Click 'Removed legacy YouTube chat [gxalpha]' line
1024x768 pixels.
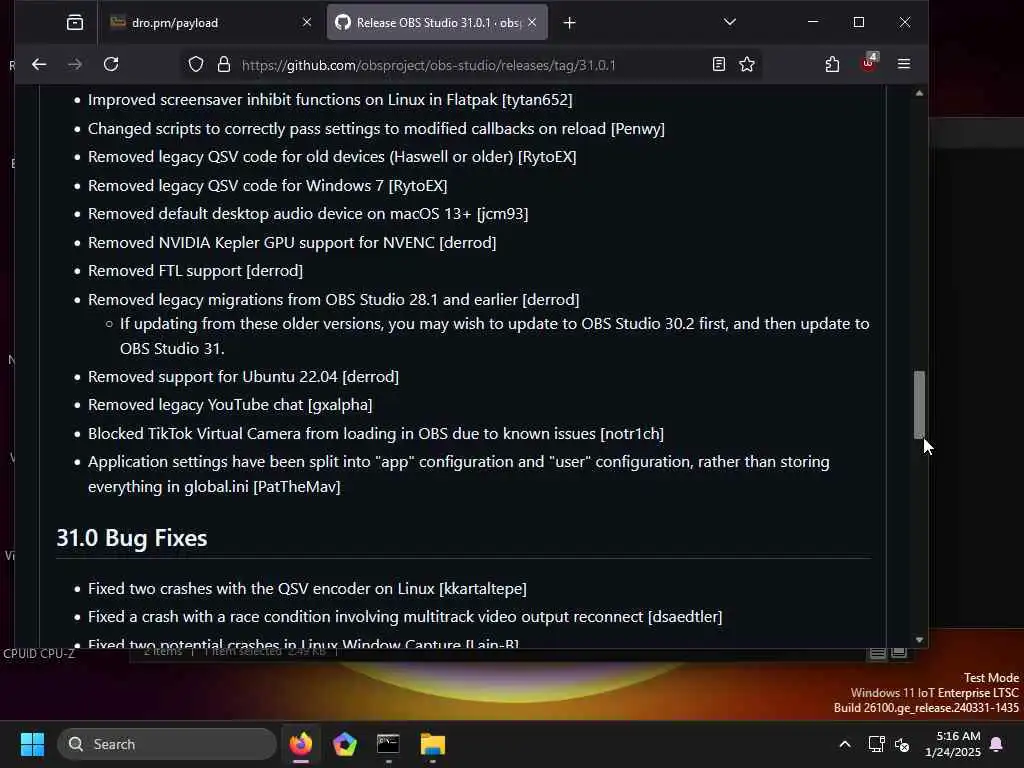pyautogui.click(x=230, y=405)
